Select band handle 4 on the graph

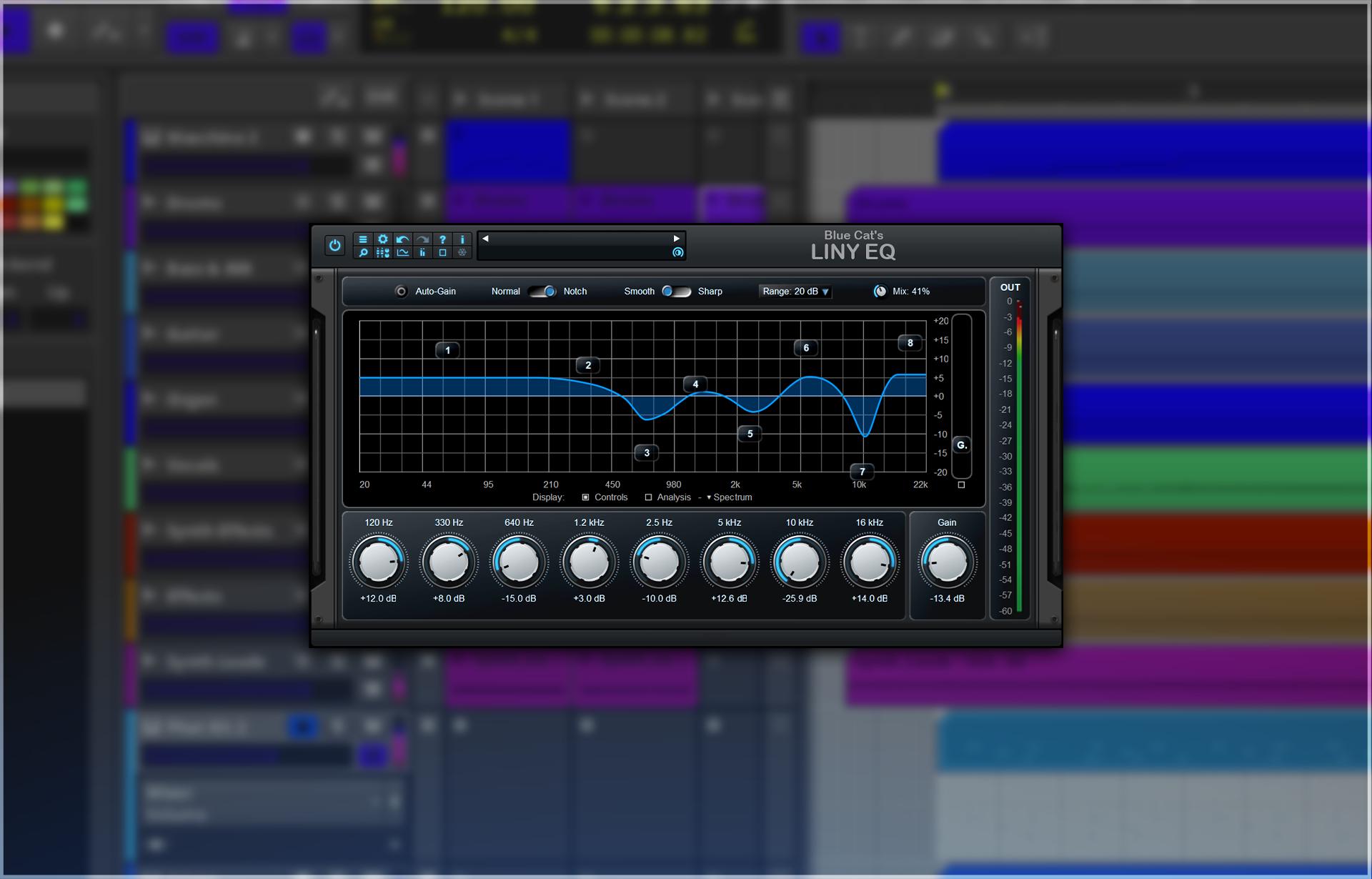click(x=695, y=384)
